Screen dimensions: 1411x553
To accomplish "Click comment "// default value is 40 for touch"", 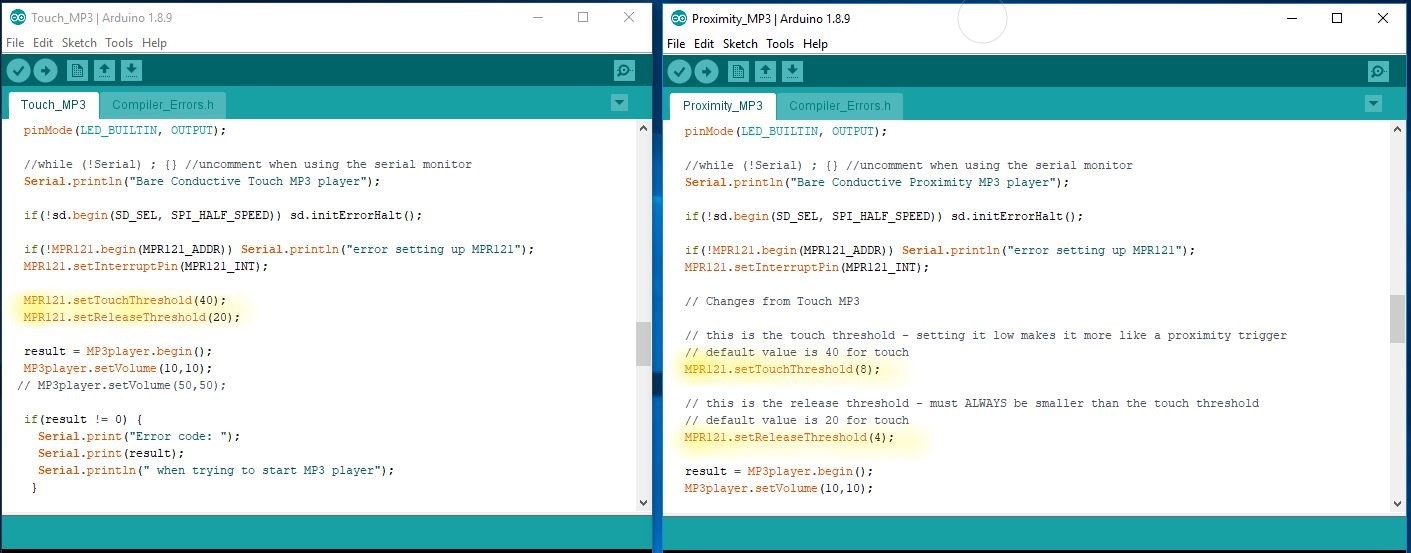I will point(797,352).
